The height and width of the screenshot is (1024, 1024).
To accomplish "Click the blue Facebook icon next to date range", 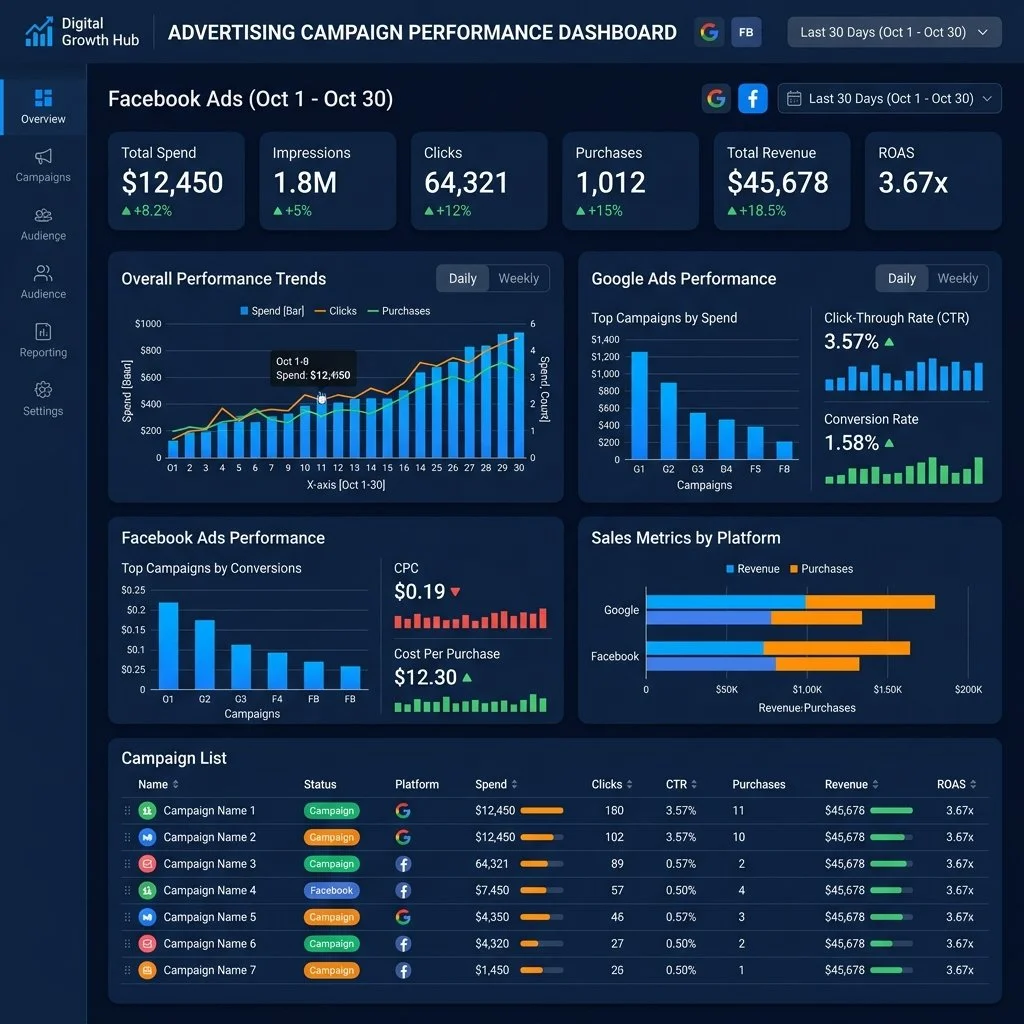I will point(752,99).
